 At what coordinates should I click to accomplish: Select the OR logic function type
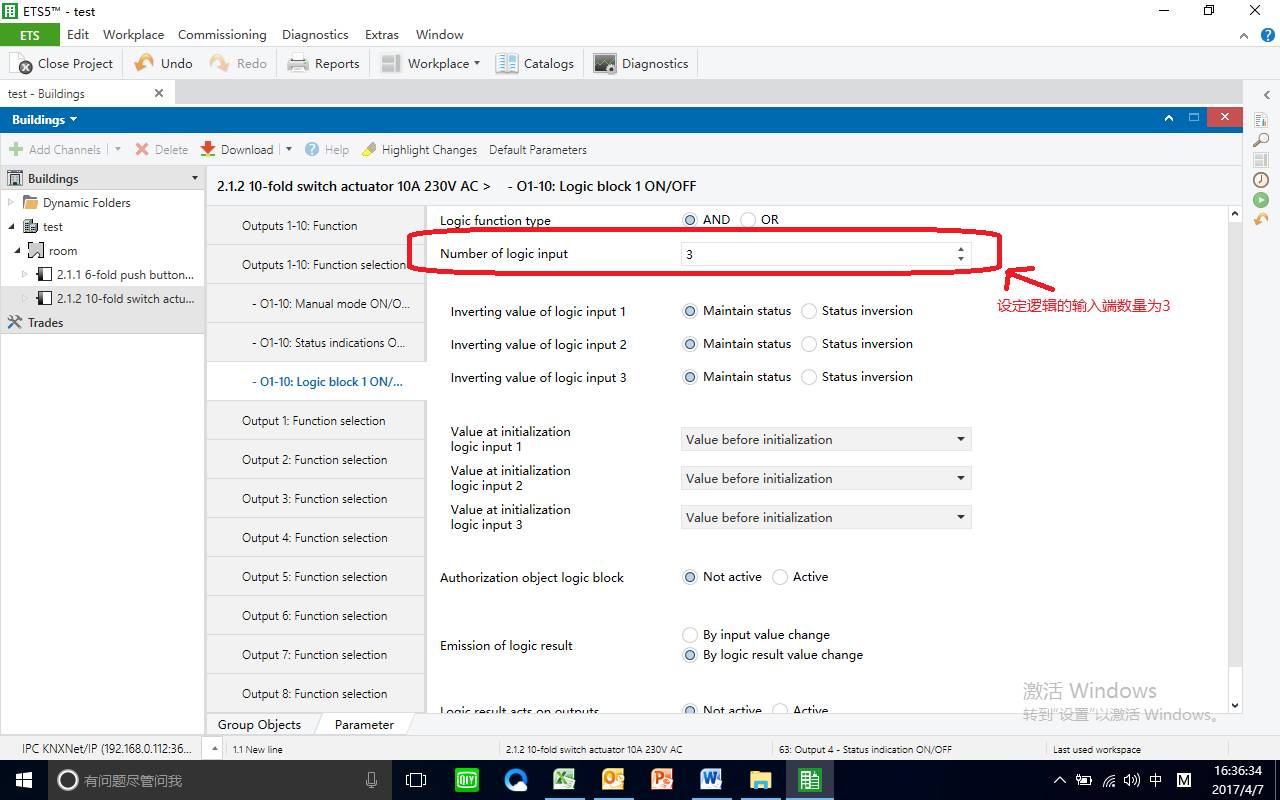tap(748, 220)
